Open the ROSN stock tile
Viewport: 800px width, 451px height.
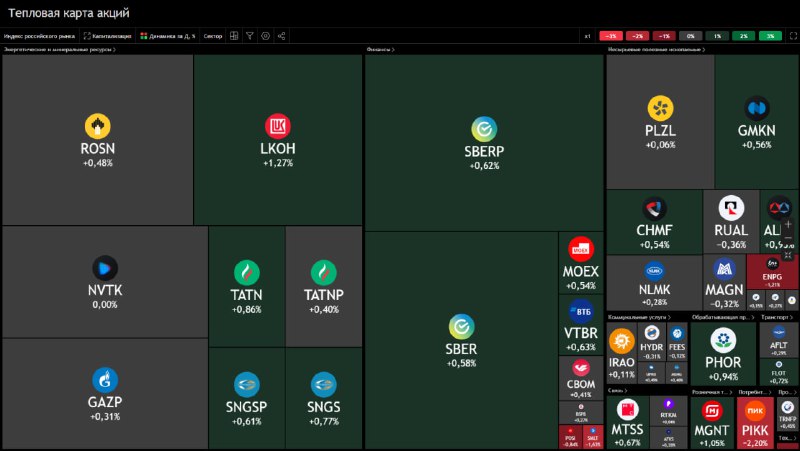[x=97, y=140]
